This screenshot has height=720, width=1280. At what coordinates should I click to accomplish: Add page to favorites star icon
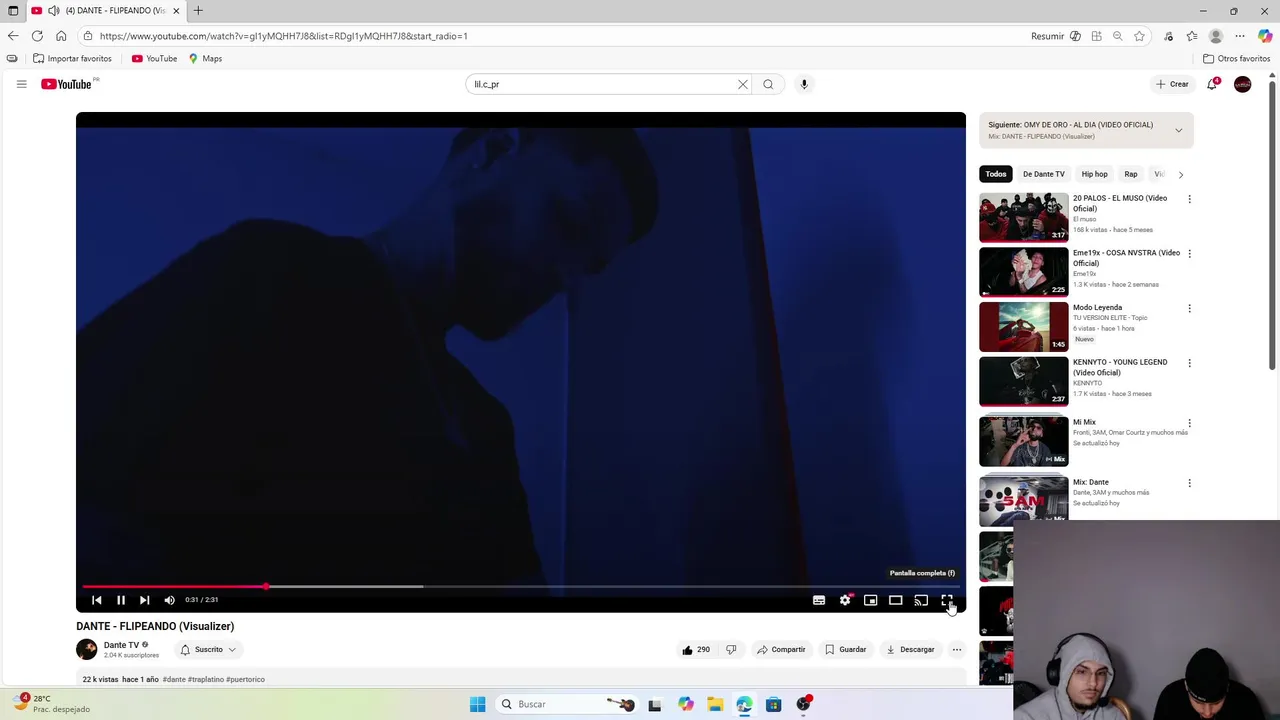pyautogui.click(x=1139, y=36)
